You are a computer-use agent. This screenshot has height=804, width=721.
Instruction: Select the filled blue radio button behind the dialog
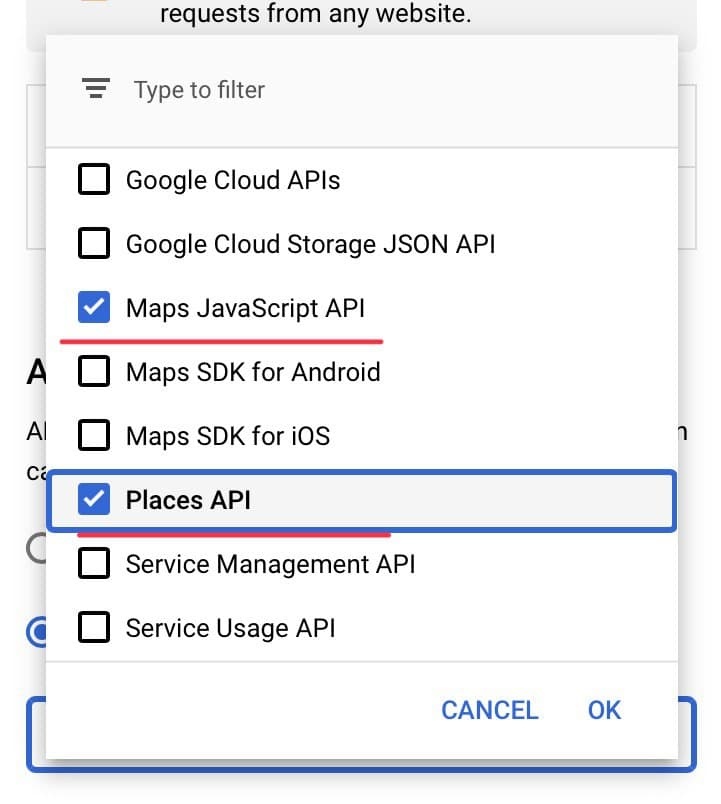click(37, 632)
